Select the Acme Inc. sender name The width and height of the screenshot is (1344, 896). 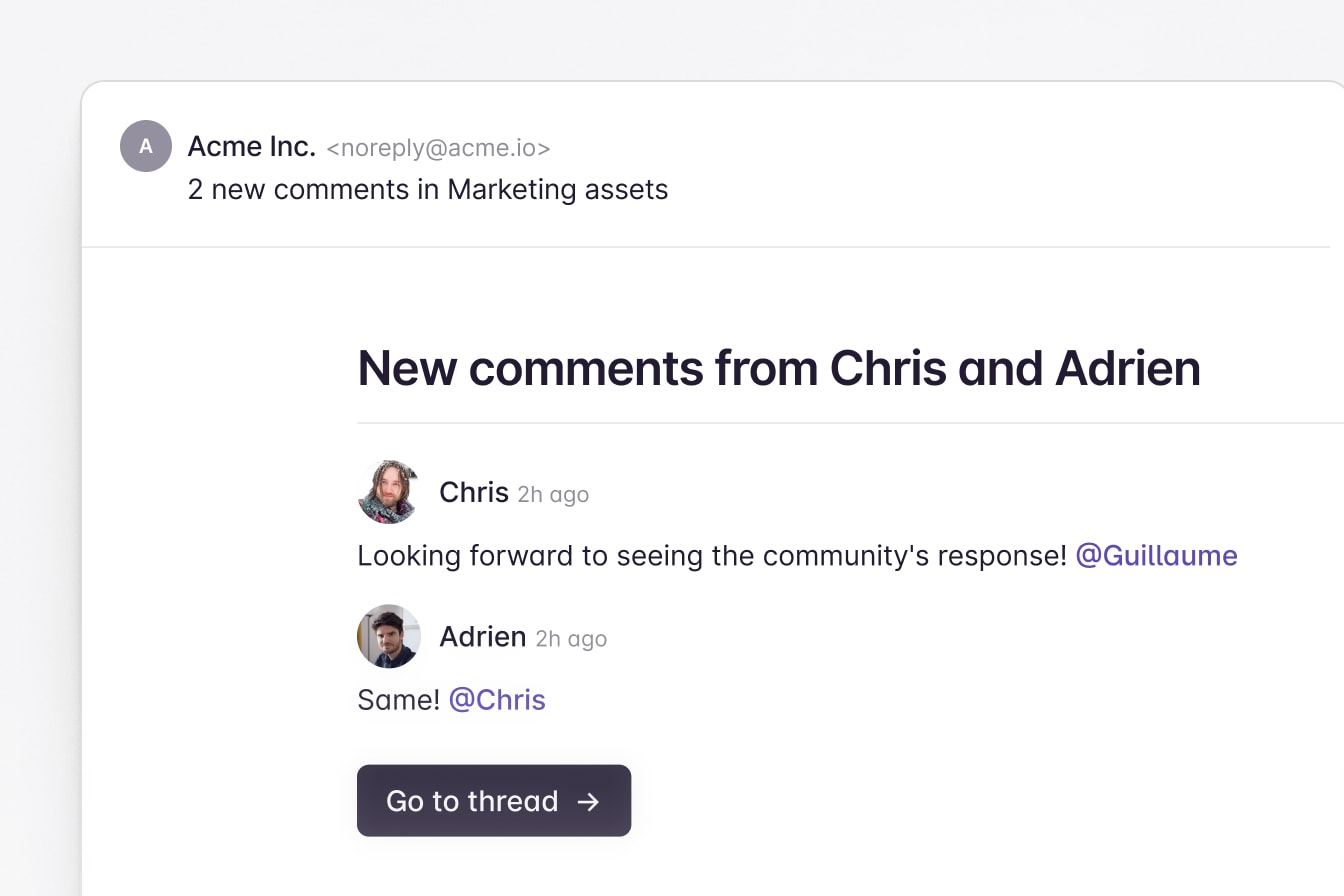coord(252,146)
